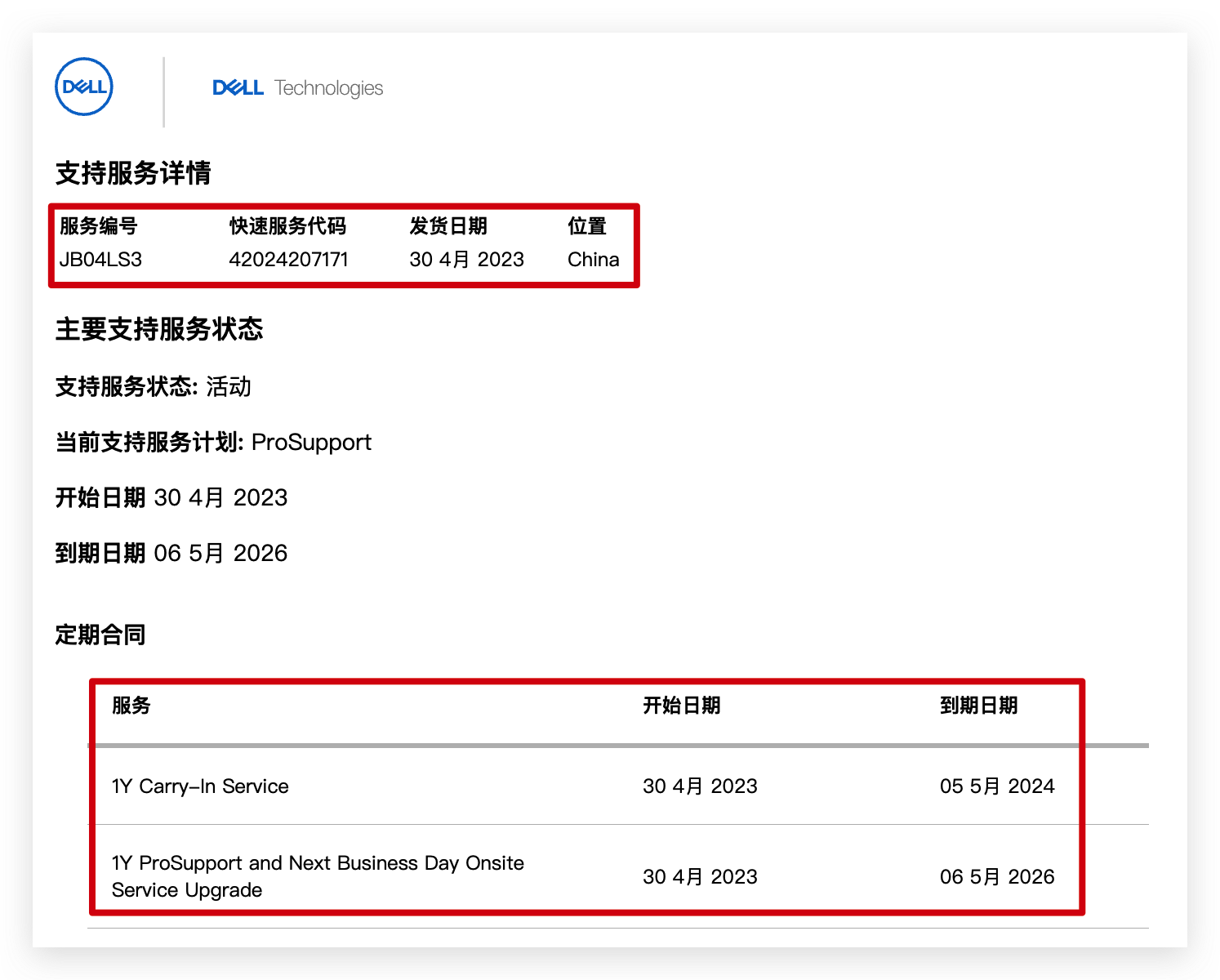Viewport: 1220px width, 980px height.
Task: Click the 发货日期 value 30 4月 2023
Action: pyautogui.click(x=466, y=260)
